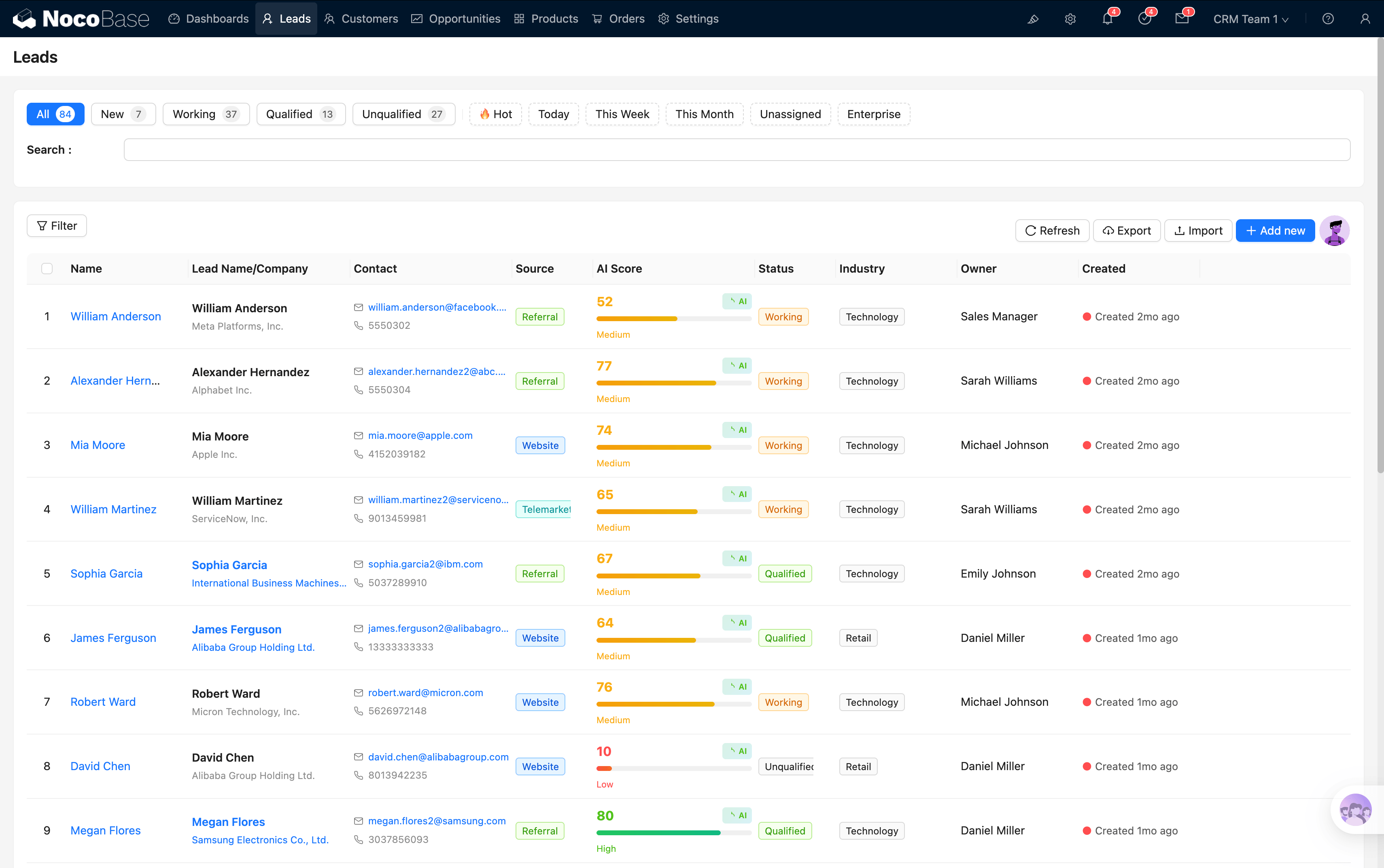The image size is (1384, 868).
Task: Open the workflow tasks check icon
Action: point(1144,19)
